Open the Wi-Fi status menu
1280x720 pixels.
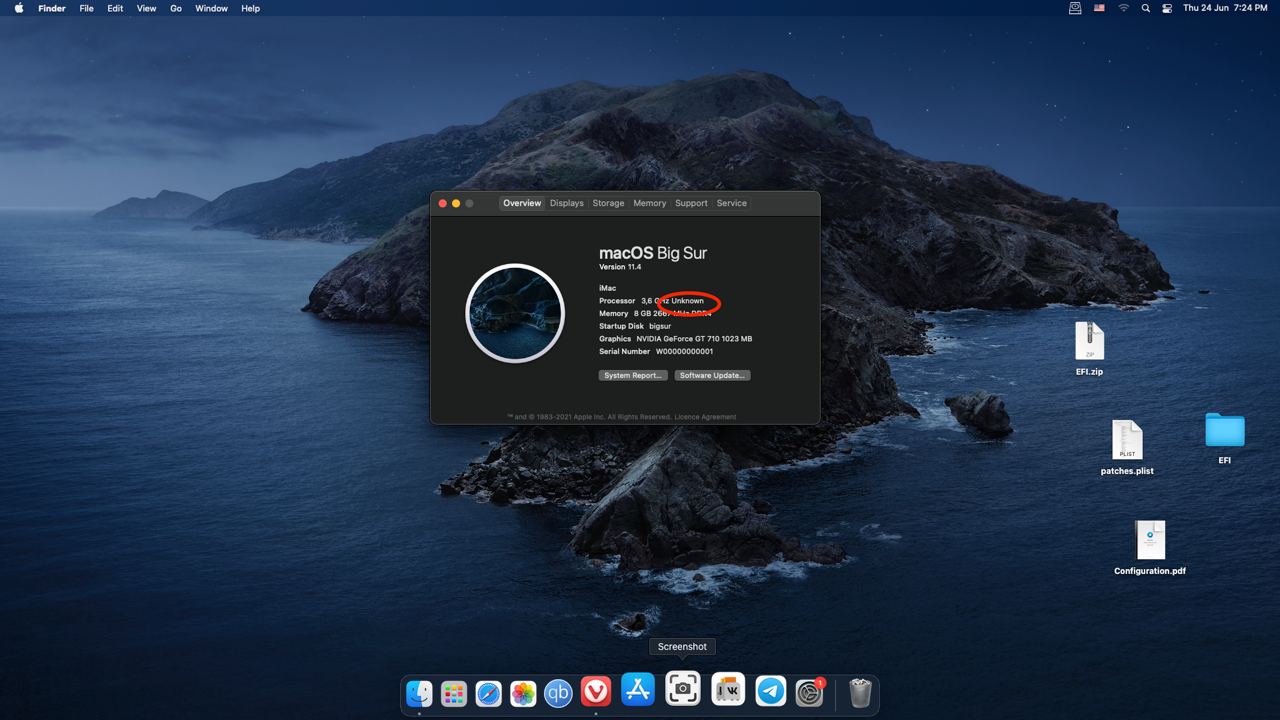click(x=1123, y=8)
